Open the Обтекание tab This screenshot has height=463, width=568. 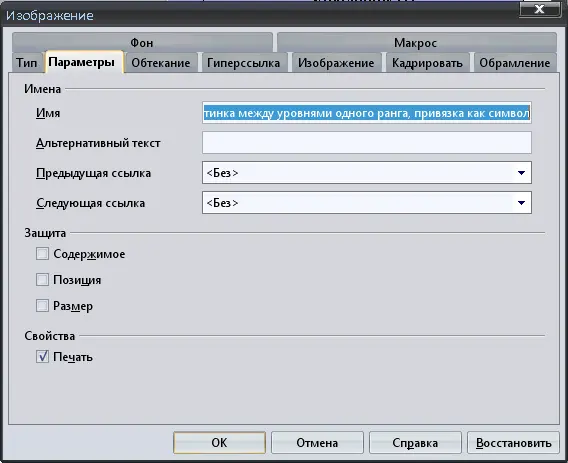pos(161,63)
